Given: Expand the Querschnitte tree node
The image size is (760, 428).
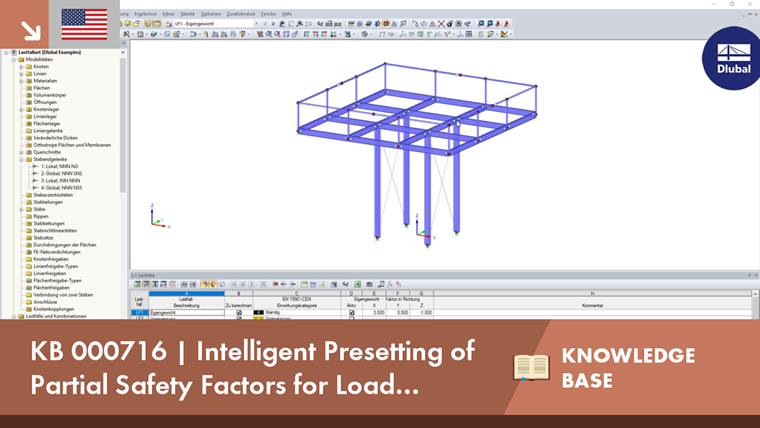Looking at the screenshot, I should (21, 152).
